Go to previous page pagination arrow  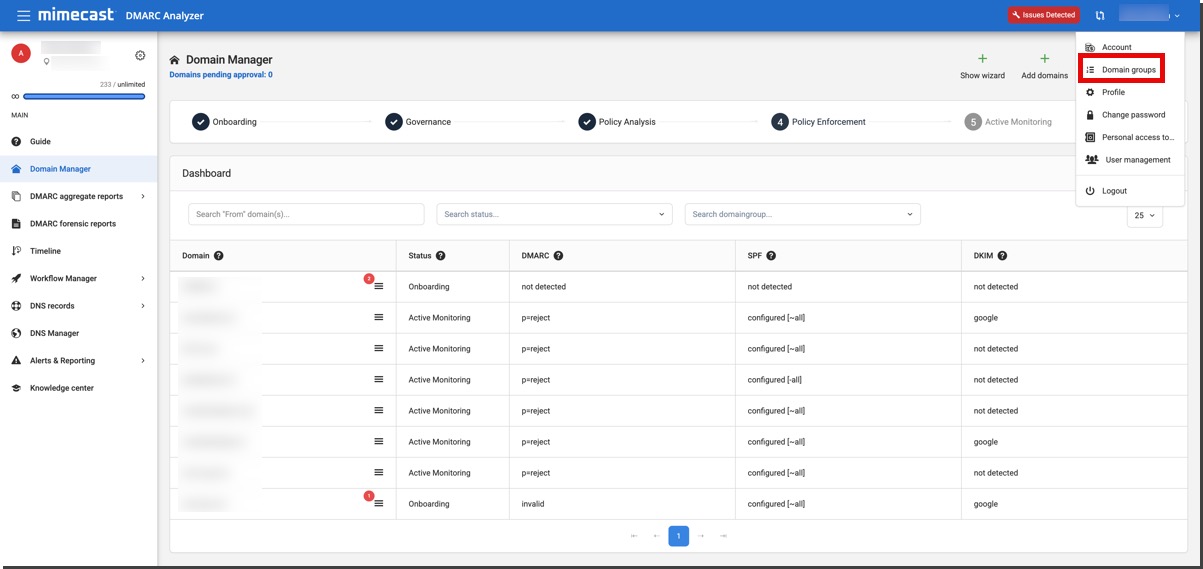tap(656, 536)
